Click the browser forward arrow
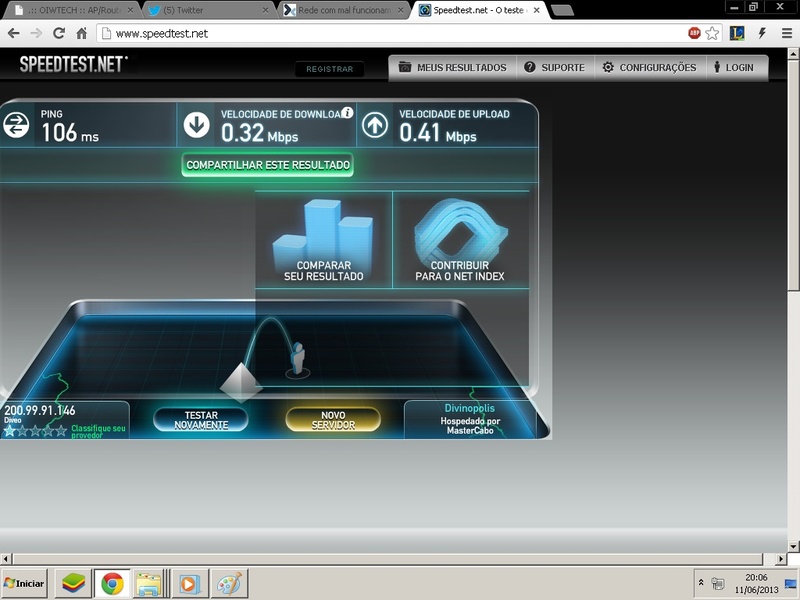 (x=36, y=34)
